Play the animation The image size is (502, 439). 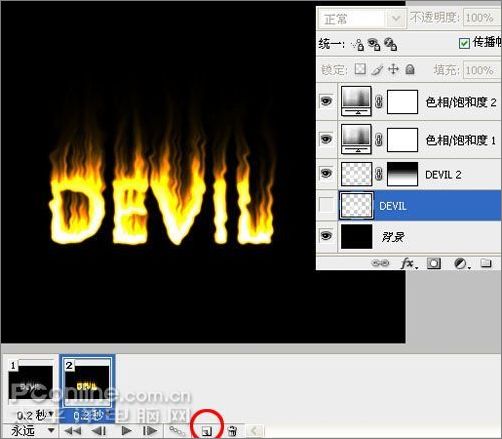(126, 431)
